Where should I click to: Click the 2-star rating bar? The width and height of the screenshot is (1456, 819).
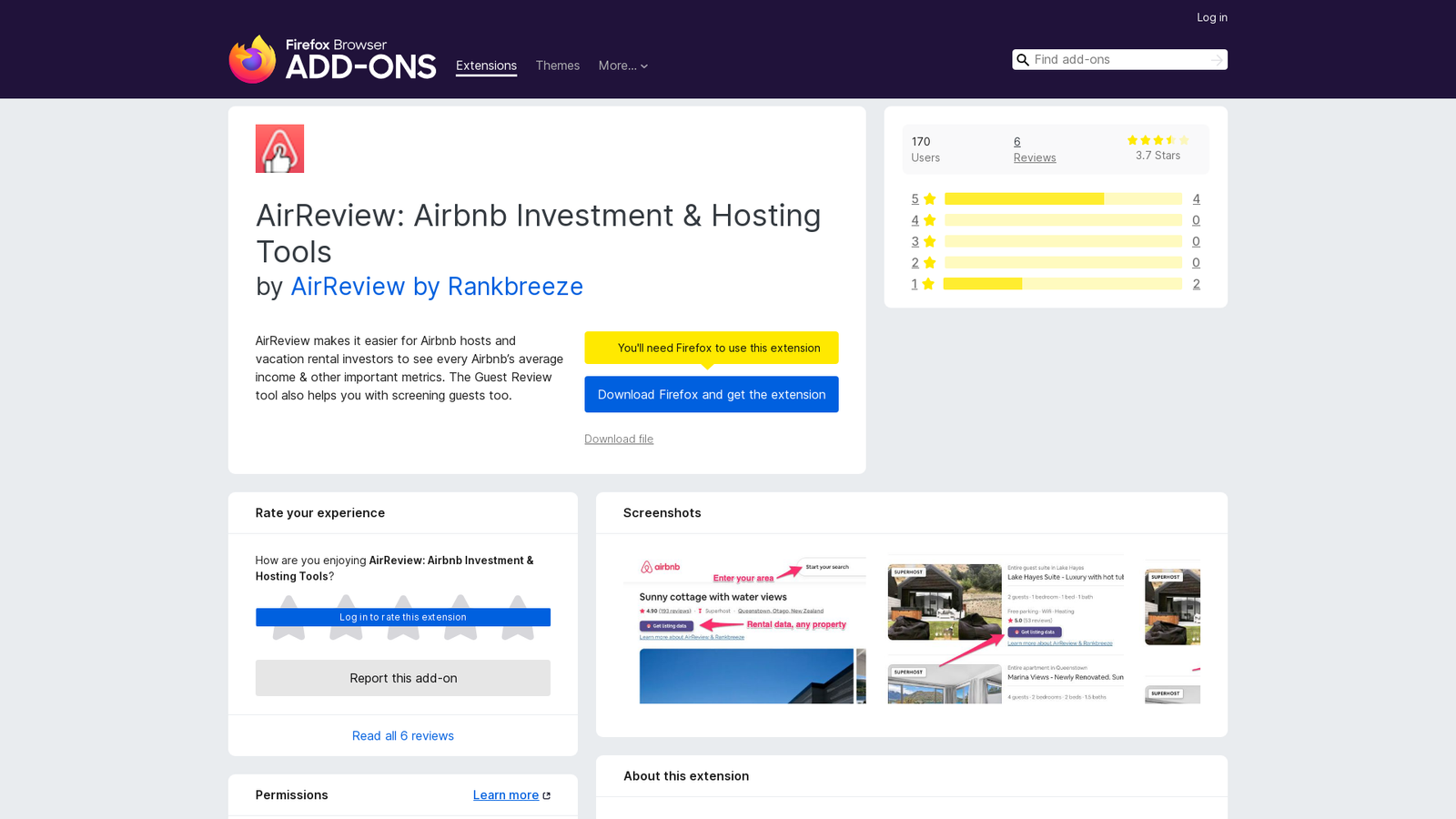[x=1063, y=263]
